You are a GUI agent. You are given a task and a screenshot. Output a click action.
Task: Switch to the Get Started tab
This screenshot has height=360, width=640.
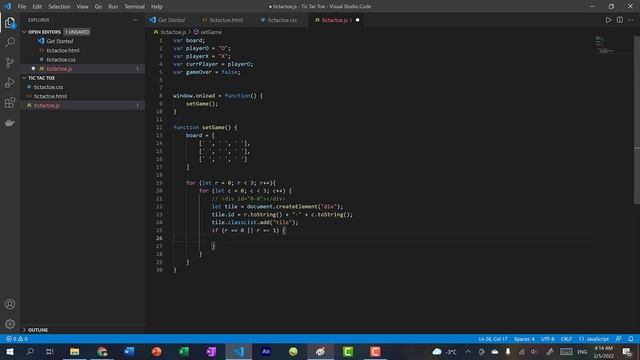(x=171, y=20)
